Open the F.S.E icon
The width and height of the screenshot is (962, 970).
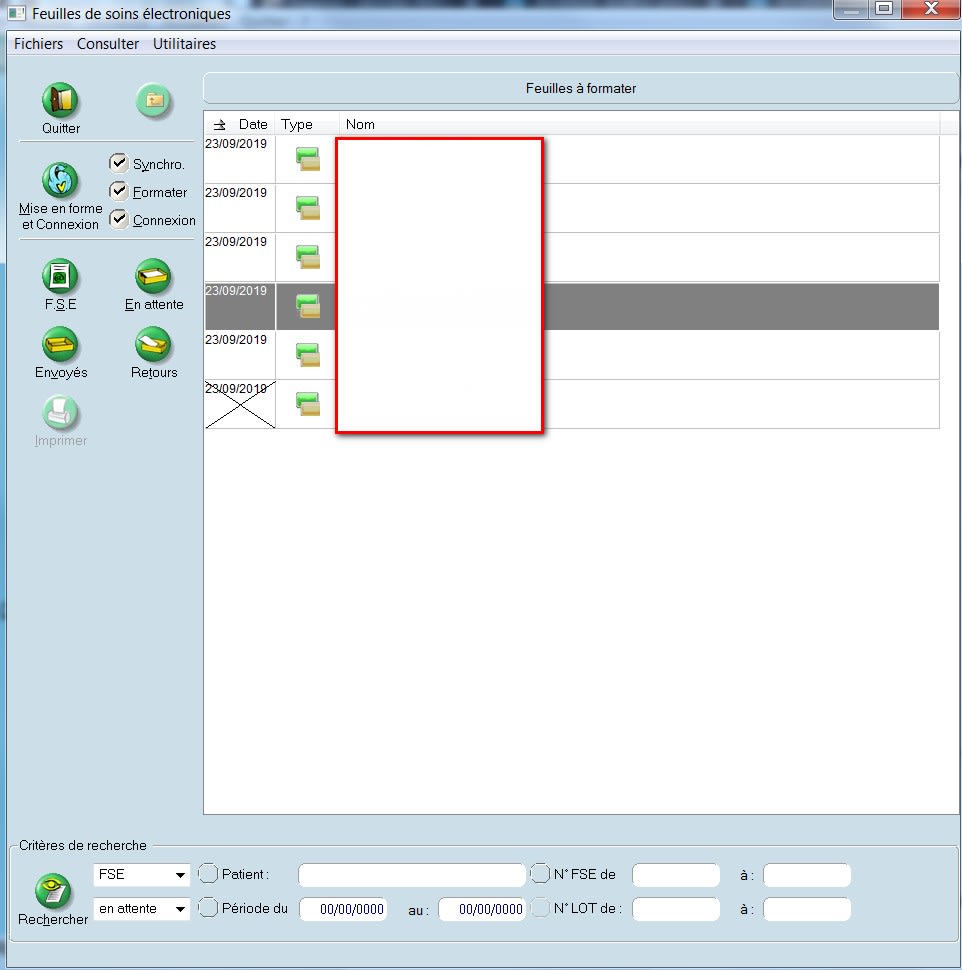tap(60, 277)
